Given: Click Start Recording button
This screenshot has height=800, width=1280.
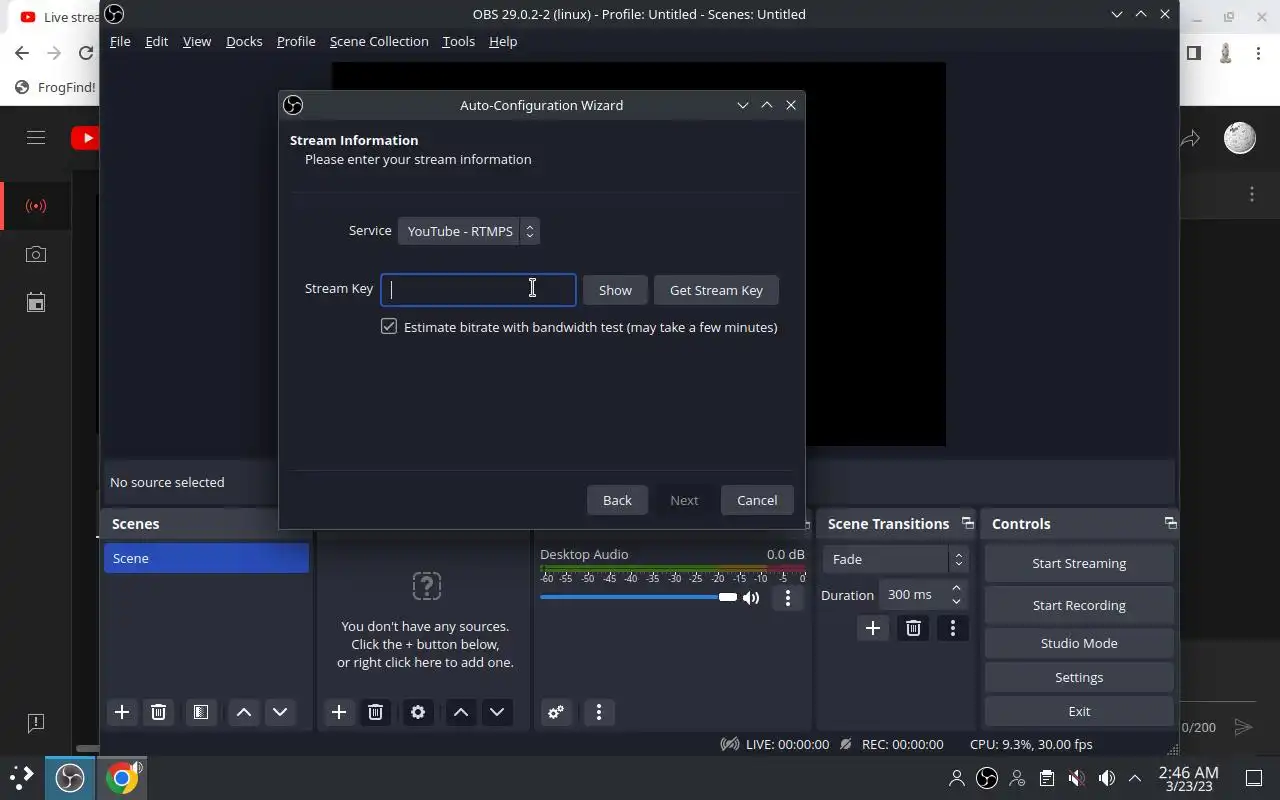Looking at the screenshot, I should (x=1079, y=605).
